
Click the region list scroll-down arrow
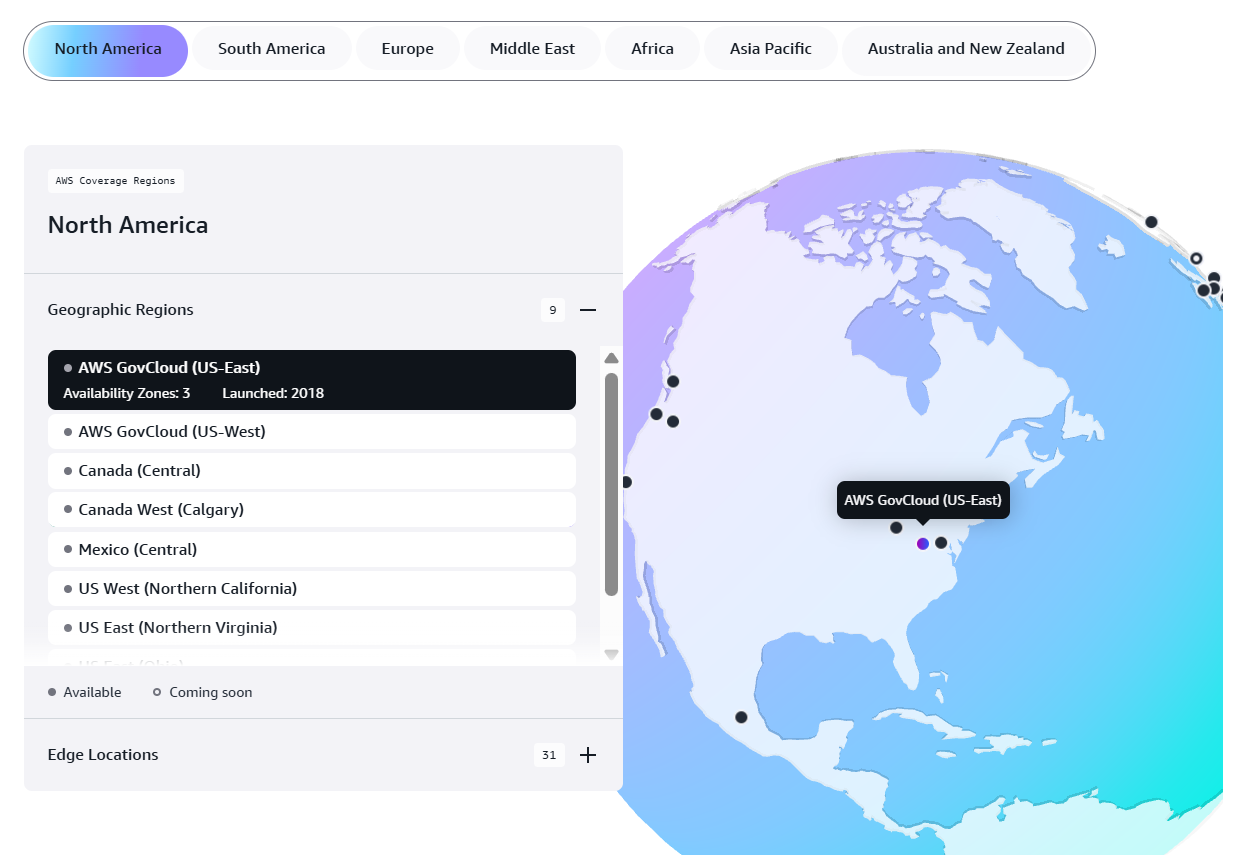pos(611,654)
